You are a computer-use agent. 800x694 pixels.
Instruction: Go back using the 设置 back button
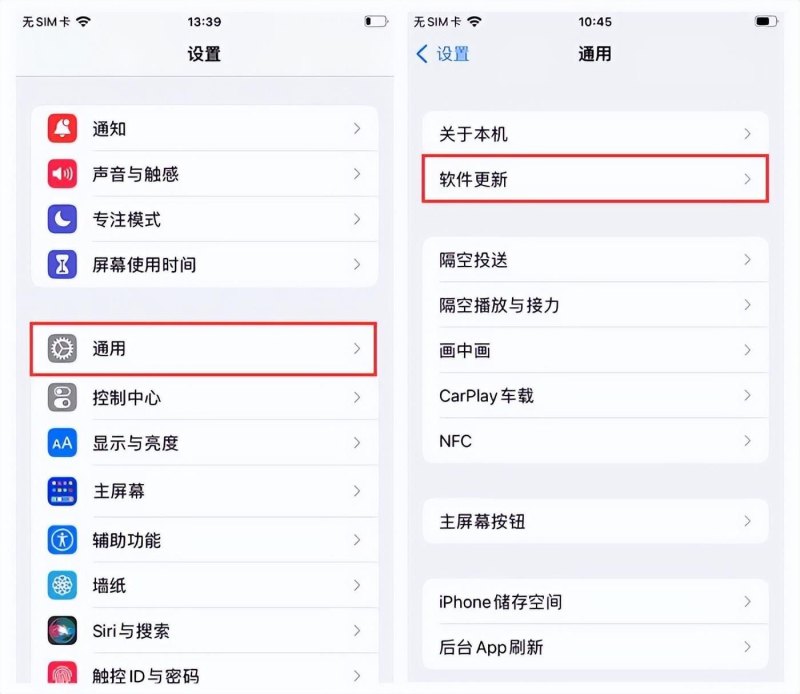point(443,54)
